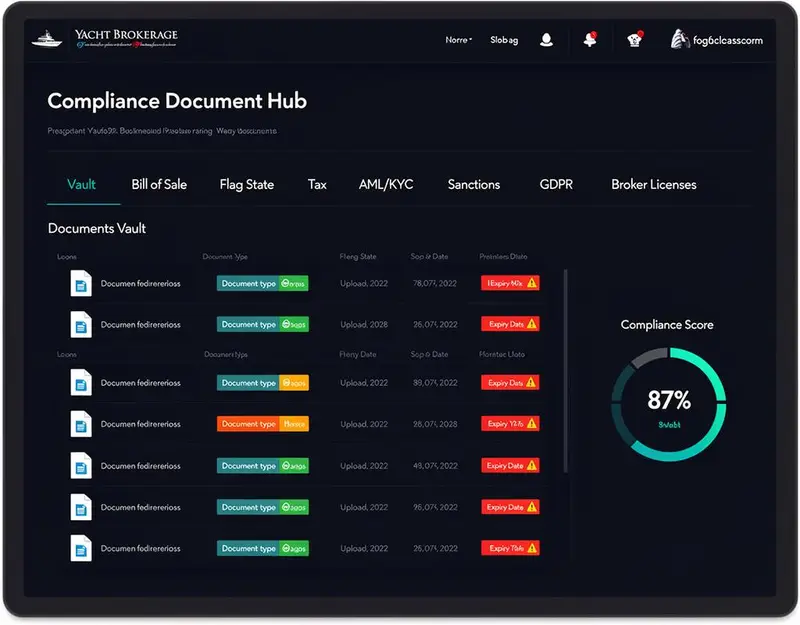Expand the Norre dropdown in header
The width and height of the screenshot is (800, 625).
pos(459,40)
